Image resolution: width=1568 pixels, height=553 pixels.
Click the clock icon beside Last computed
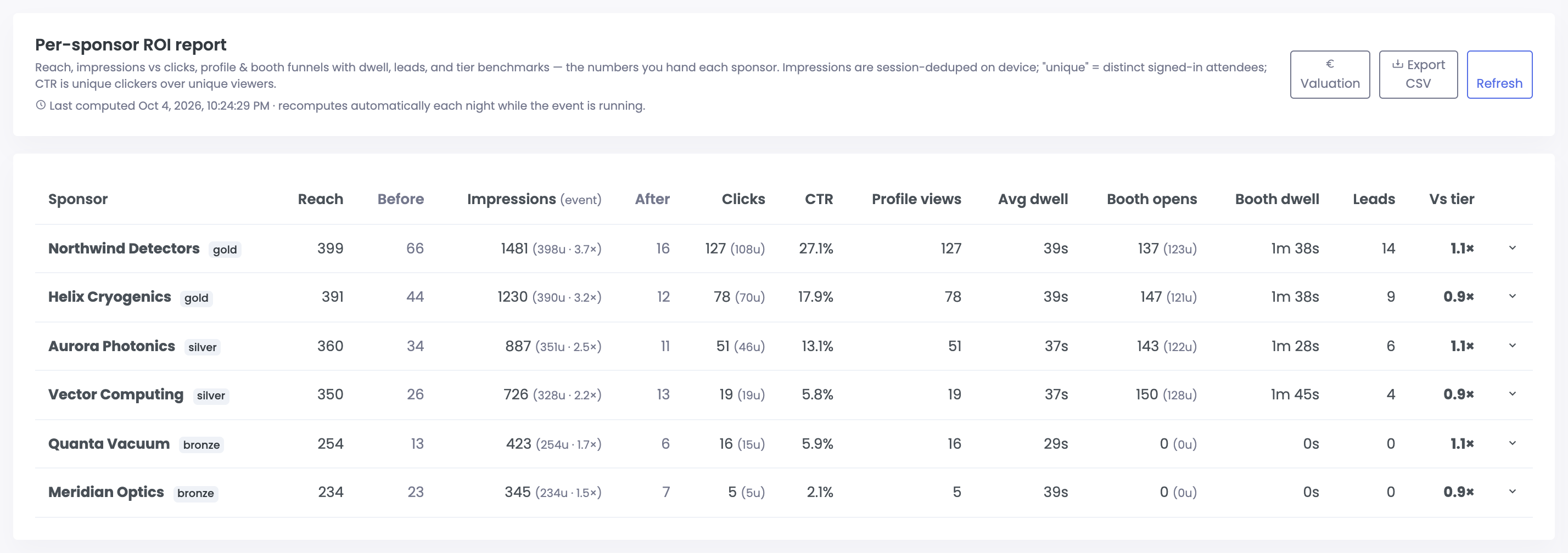click(41, 105)
